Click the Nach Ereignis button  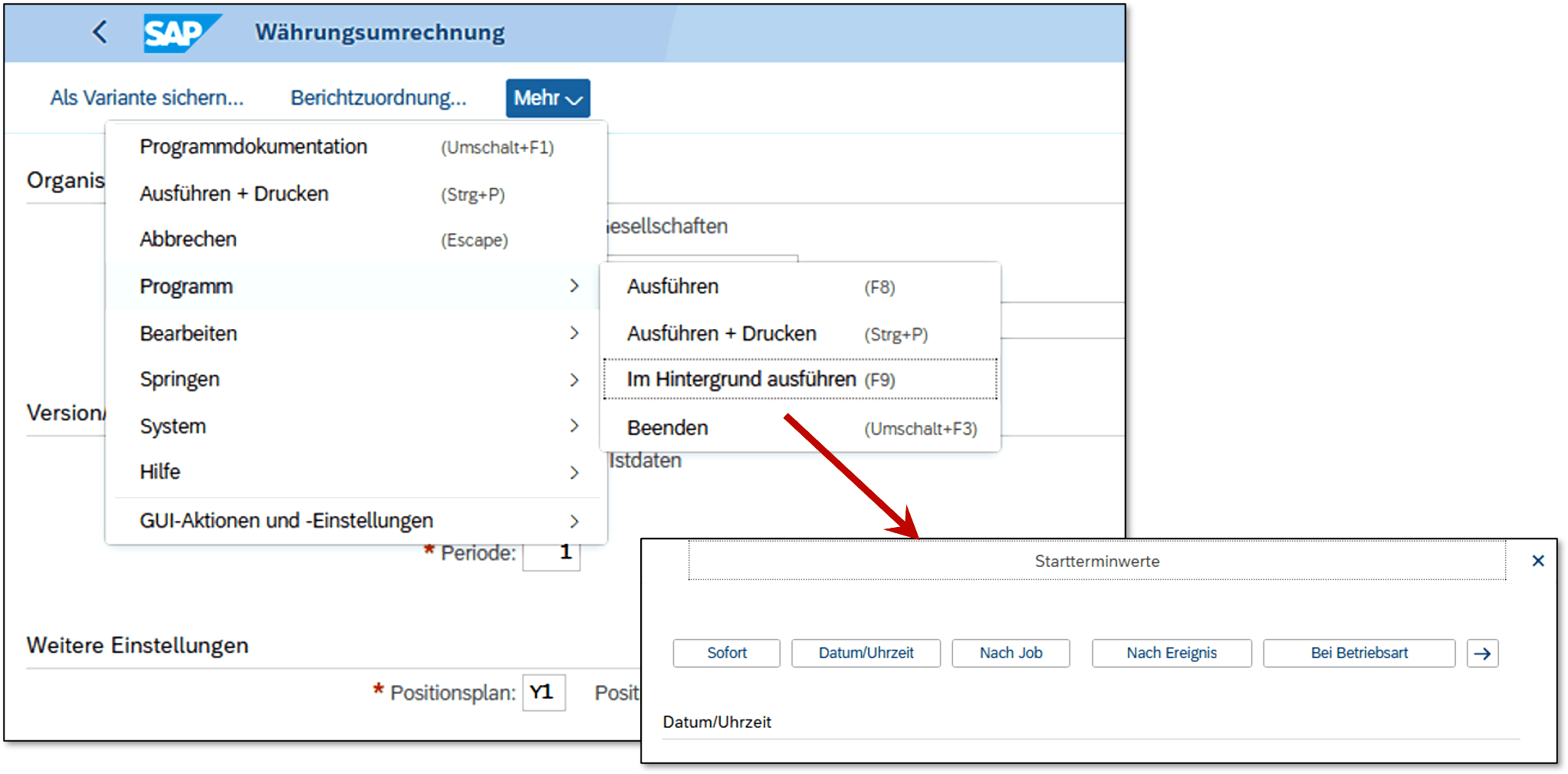[x=1171, y=654]
